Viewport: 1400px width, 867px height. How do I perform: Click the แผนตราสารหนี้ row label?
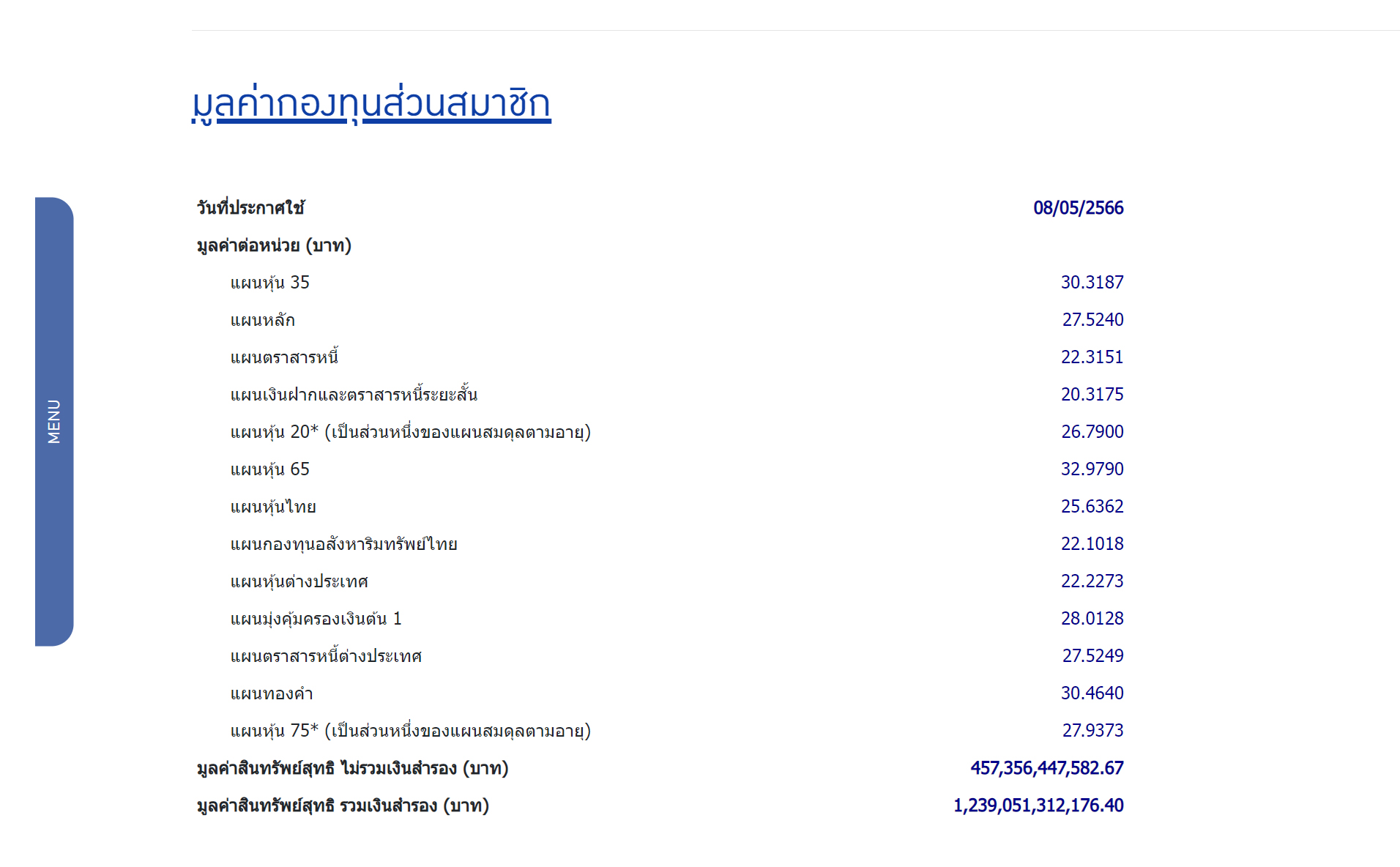click(284, 357)
